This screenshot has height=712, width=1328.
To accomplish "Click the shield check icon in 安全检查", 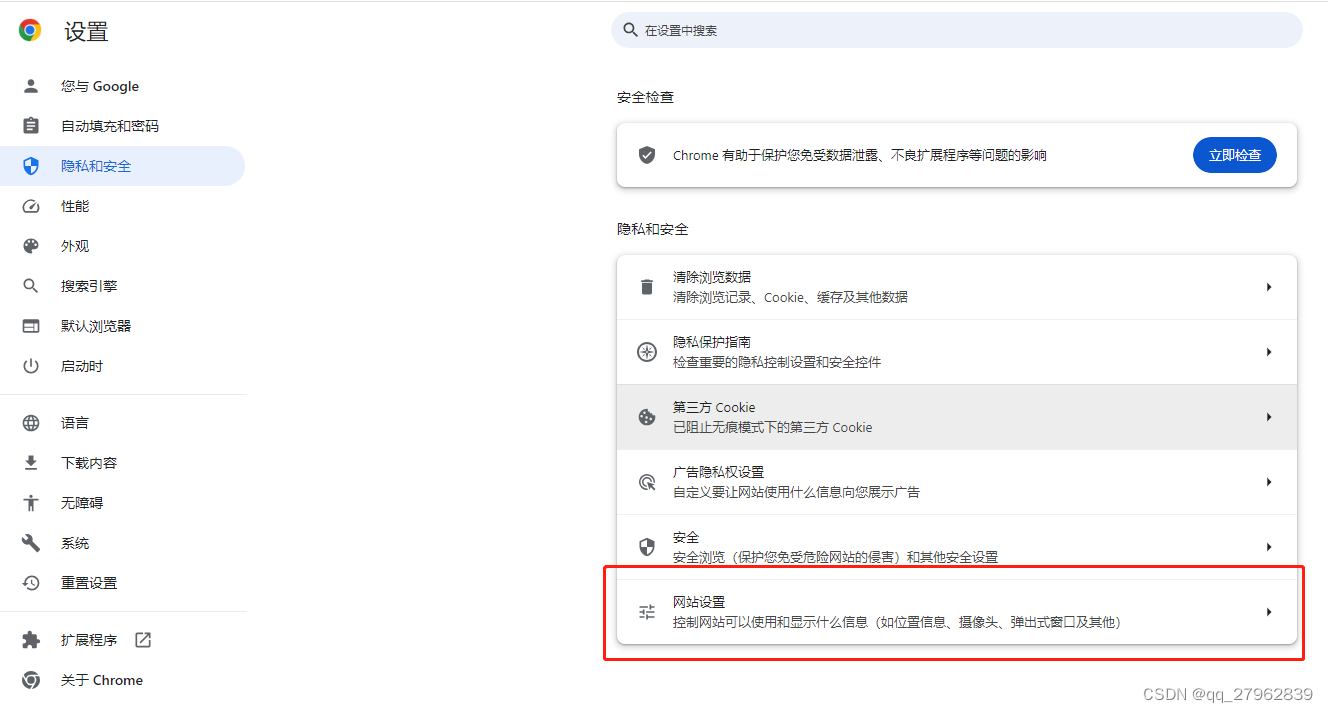I will coord(647,155).
